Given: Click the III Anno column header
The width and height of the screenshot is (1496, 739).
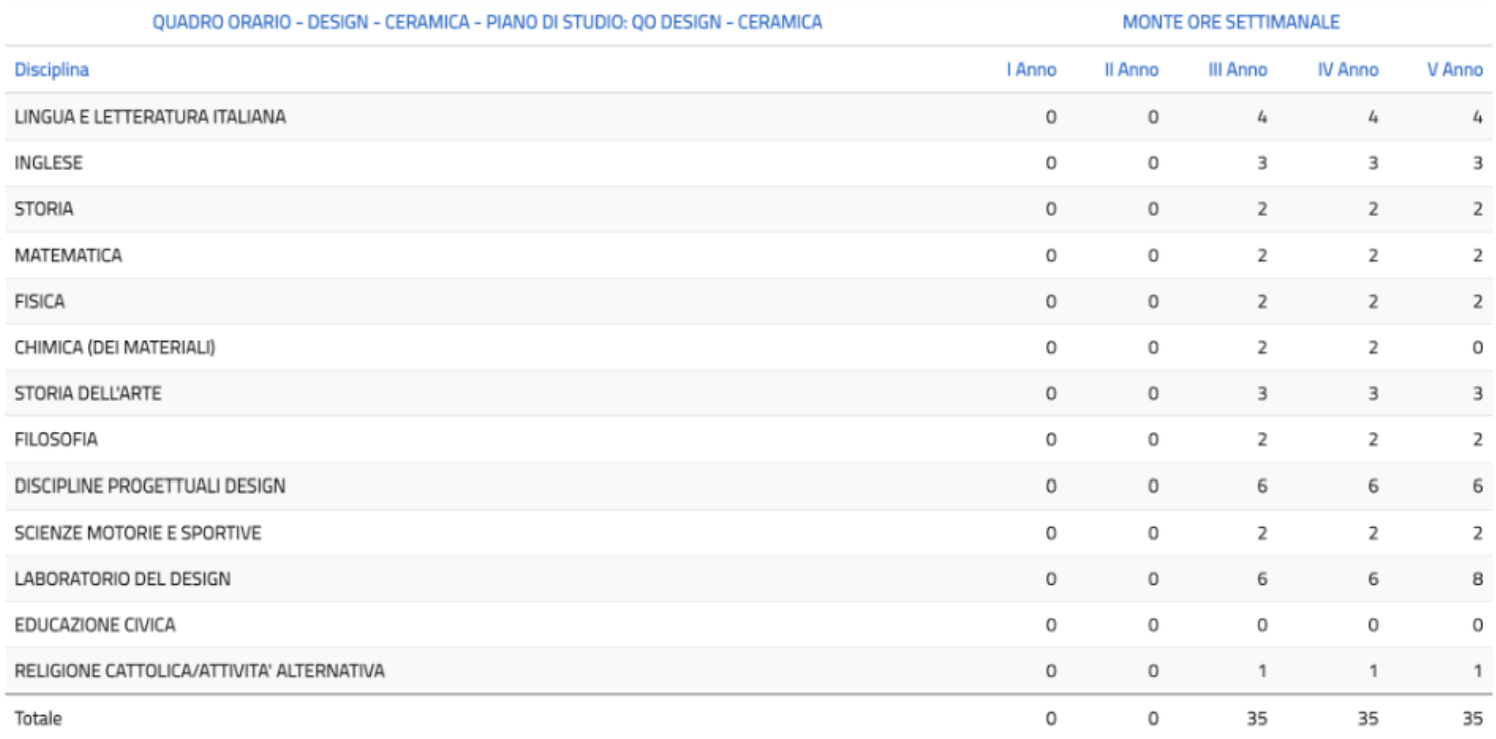Looking at the screenshot, I should pyautogui.click(x=1237, y=70).
